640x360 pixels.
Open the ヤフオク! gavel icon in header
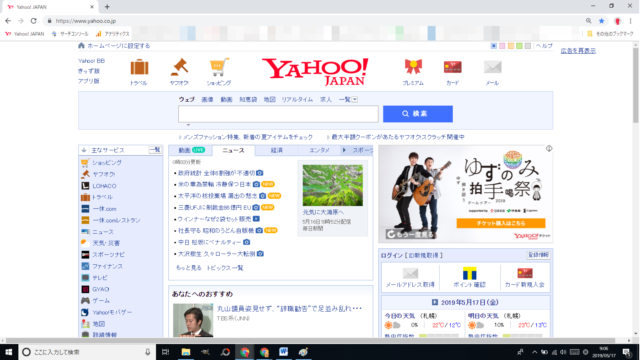pos(179,67)
